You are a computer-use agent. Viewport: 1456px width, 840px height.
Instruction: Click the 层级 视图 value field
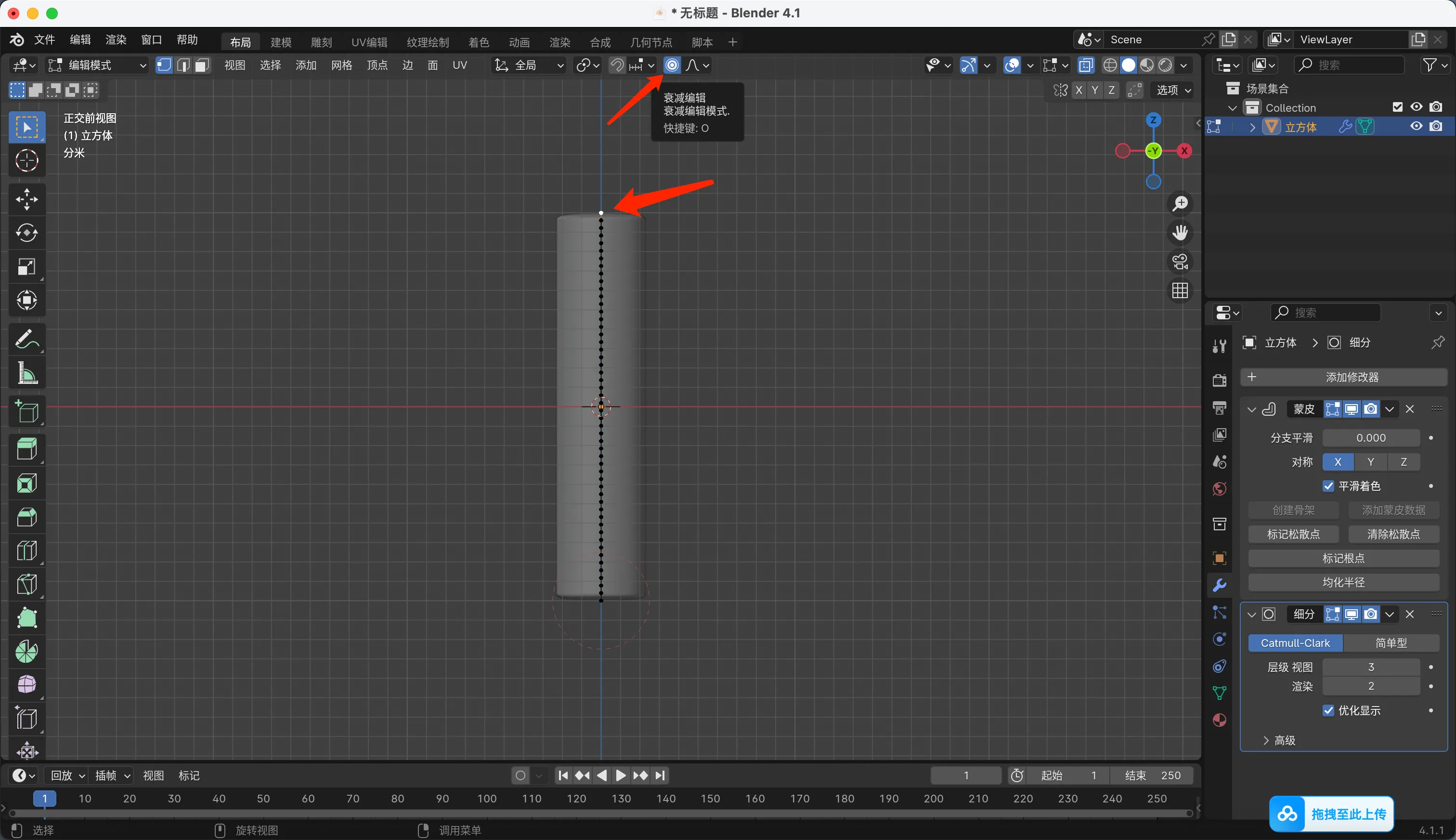coord(1371,667)
